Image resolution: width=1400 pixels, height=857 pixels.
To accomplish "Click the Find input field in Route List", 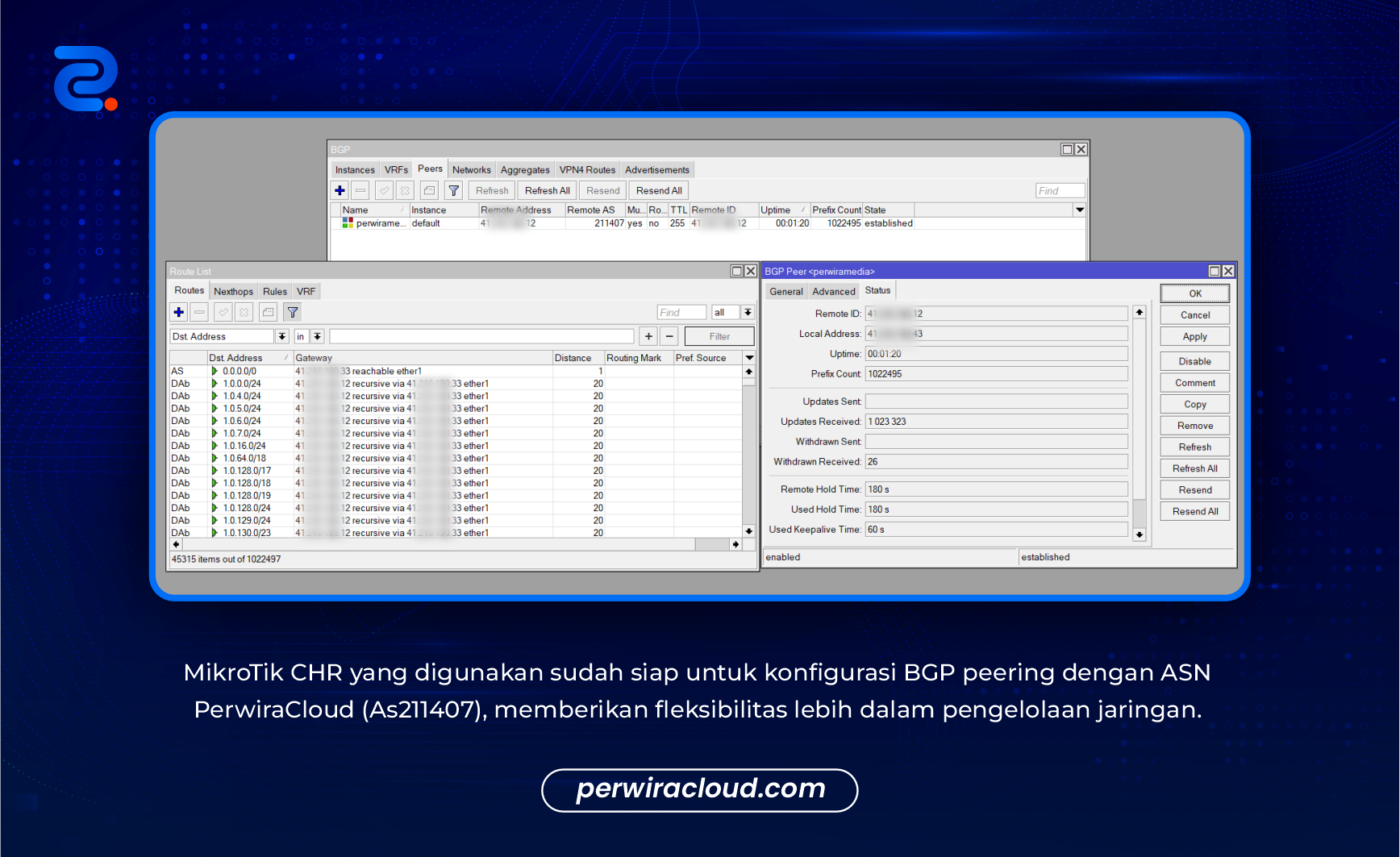I will click(x=681, y=312).
